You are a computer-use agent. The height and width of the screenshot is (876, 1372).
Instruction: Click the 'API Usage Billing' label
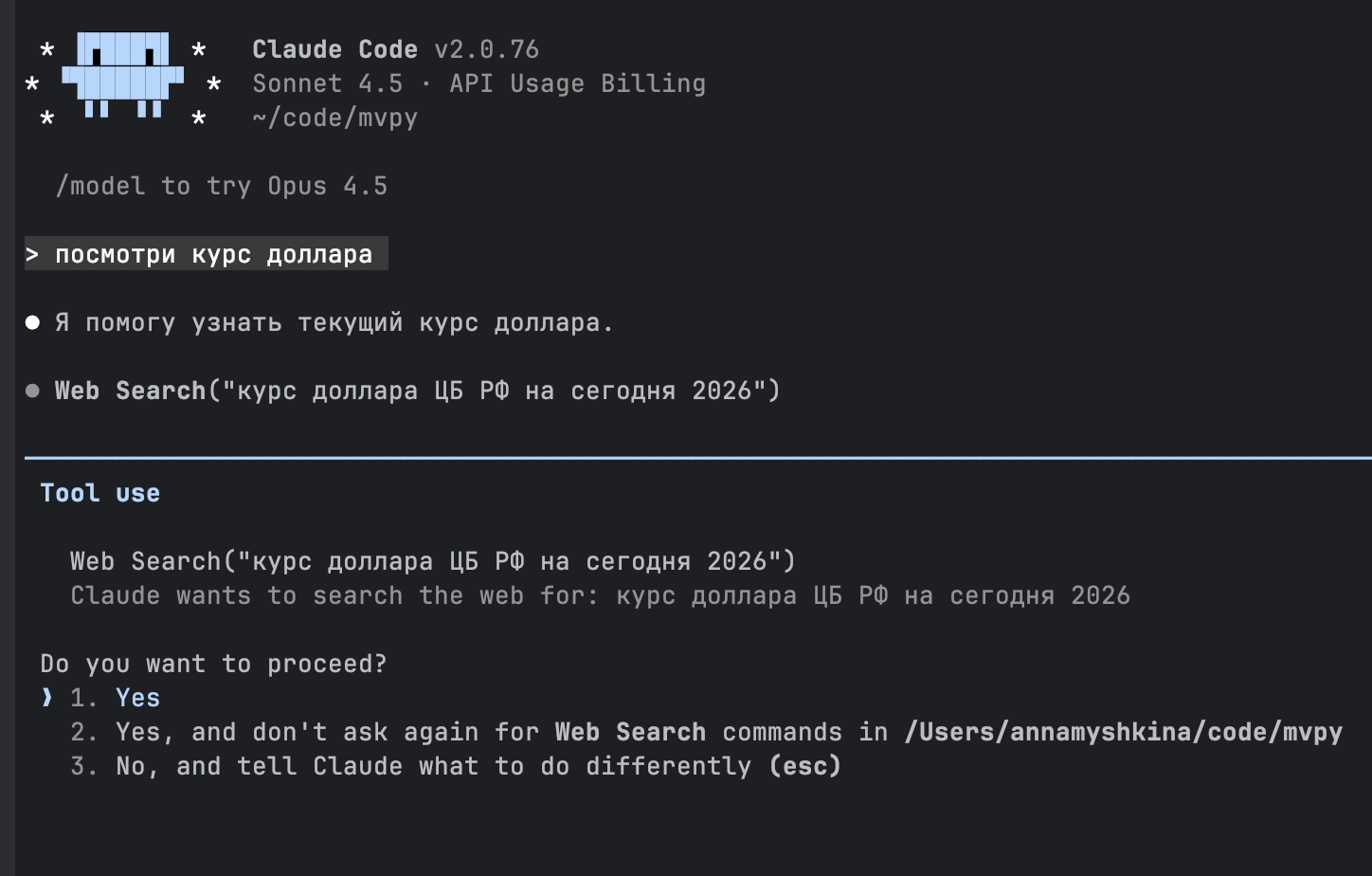click(588, 83)
